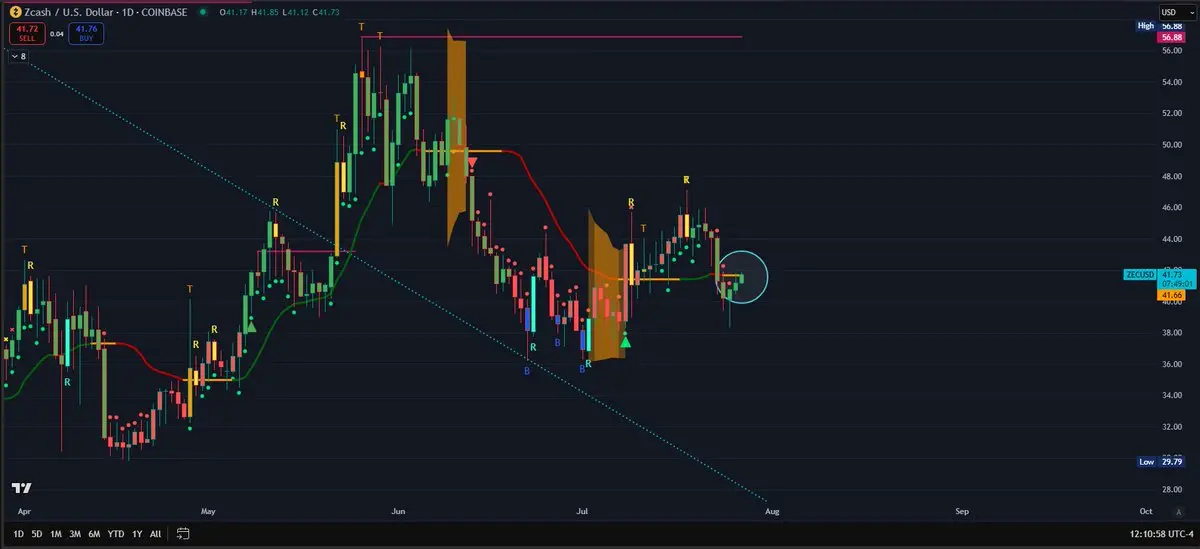
Task: Click the ZECUSD price label on axis
Action: (x=1139, y=274)
